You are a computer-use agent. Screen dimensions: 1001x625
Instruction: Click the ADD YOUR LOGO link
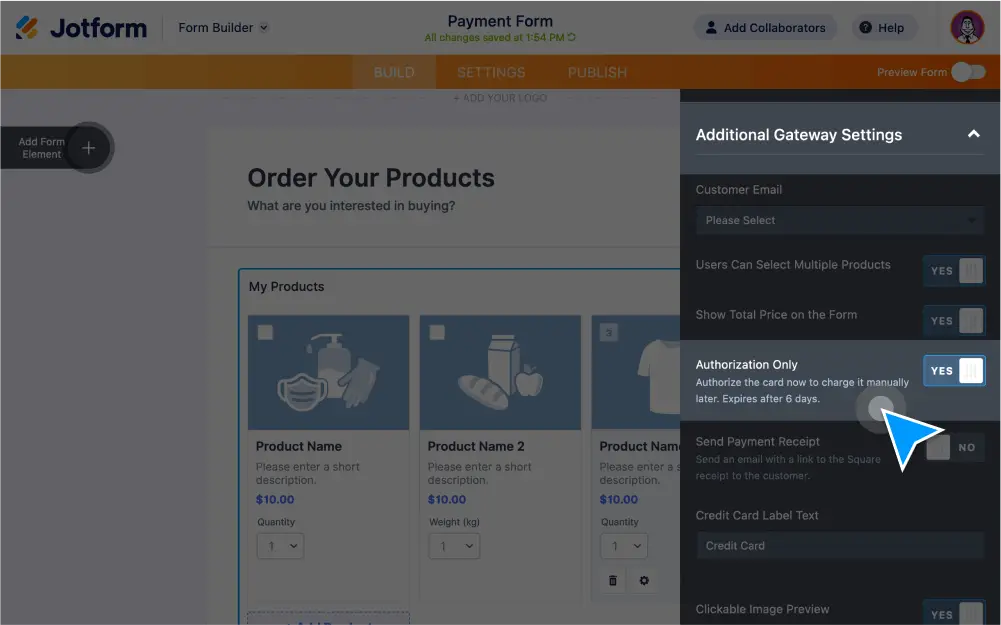pos(499,98)
